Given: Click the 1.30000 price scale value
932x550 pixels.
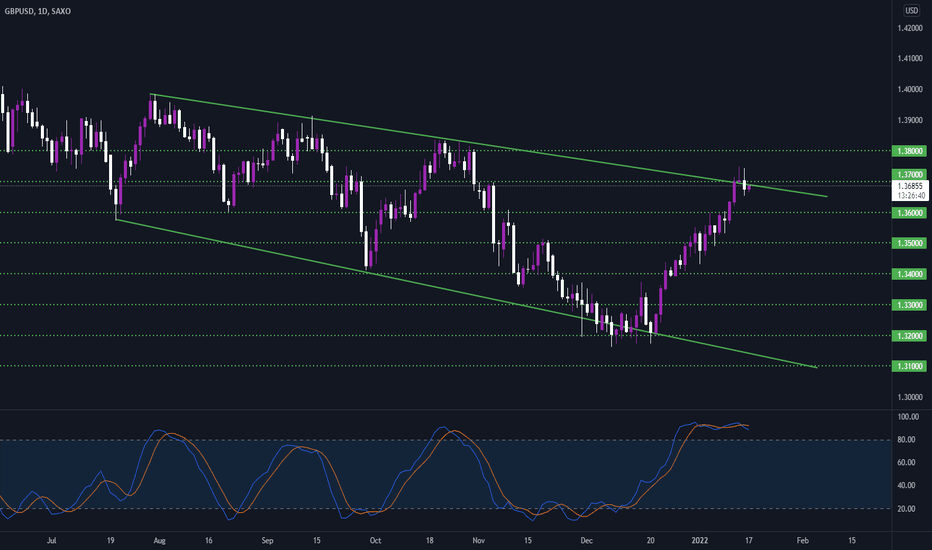Looking at the screenshot, I should pos(910,397).
